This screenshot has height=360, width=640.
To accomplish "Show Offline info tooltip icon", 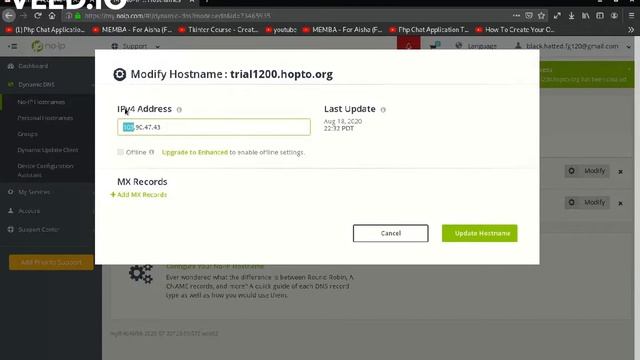I will (152, 152).
